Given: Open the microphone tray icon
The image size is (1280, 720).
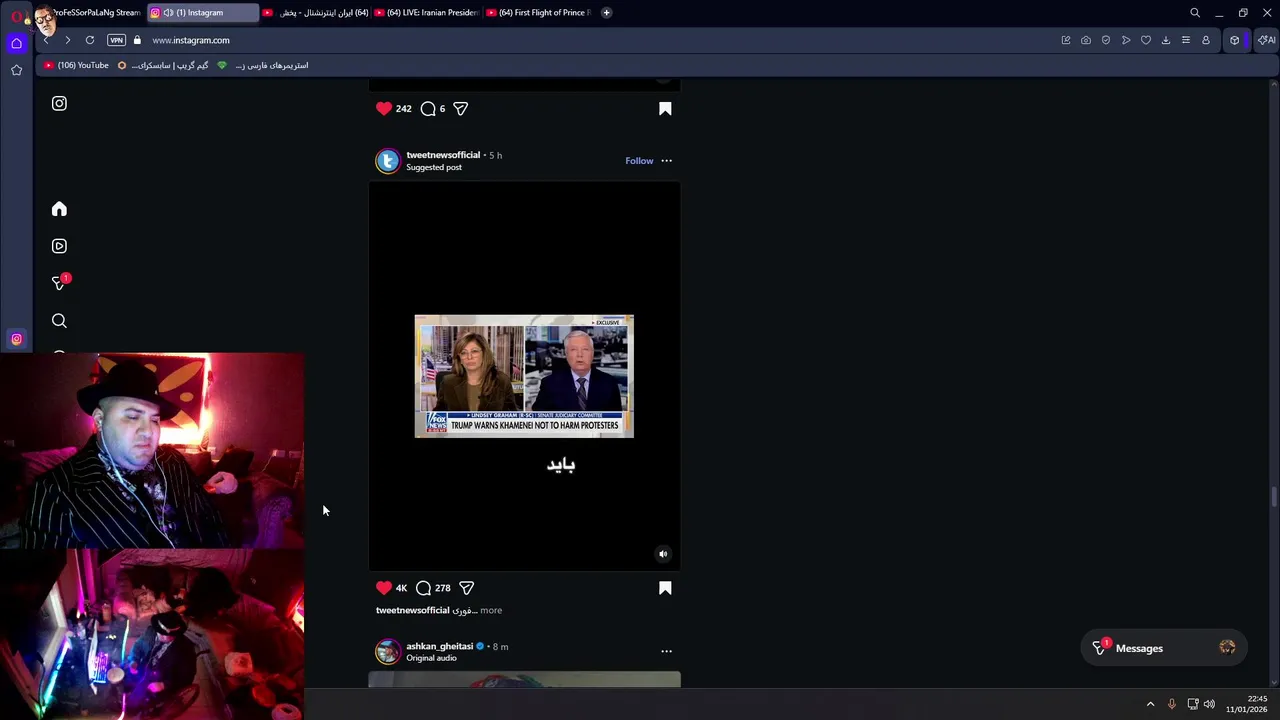Looking at the screenshot, I should pyautogui.click(x=1171, y=704).
